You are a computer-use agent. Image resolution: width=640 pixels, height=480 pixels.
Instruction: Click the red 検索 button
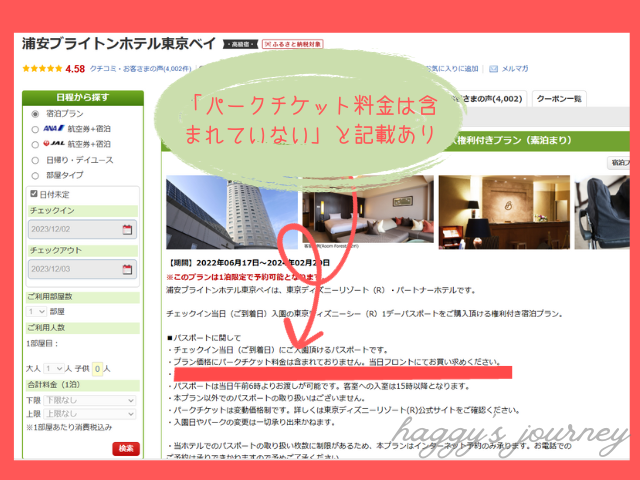pyautogui.click(x=126, y=449)
